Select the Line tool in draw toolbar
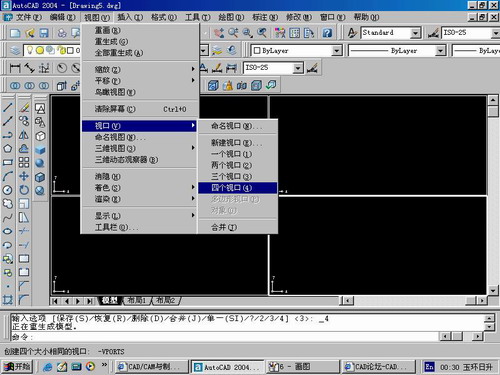The height and width of the screenshot is (375, 500). 8,107
